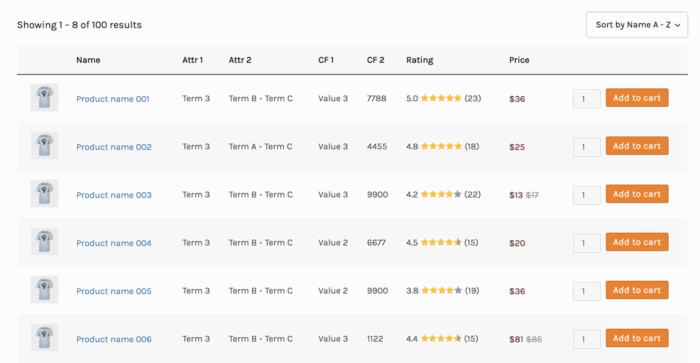Click the 3.8 star rating of Product 005
The image size is (700, 363).
442,291
